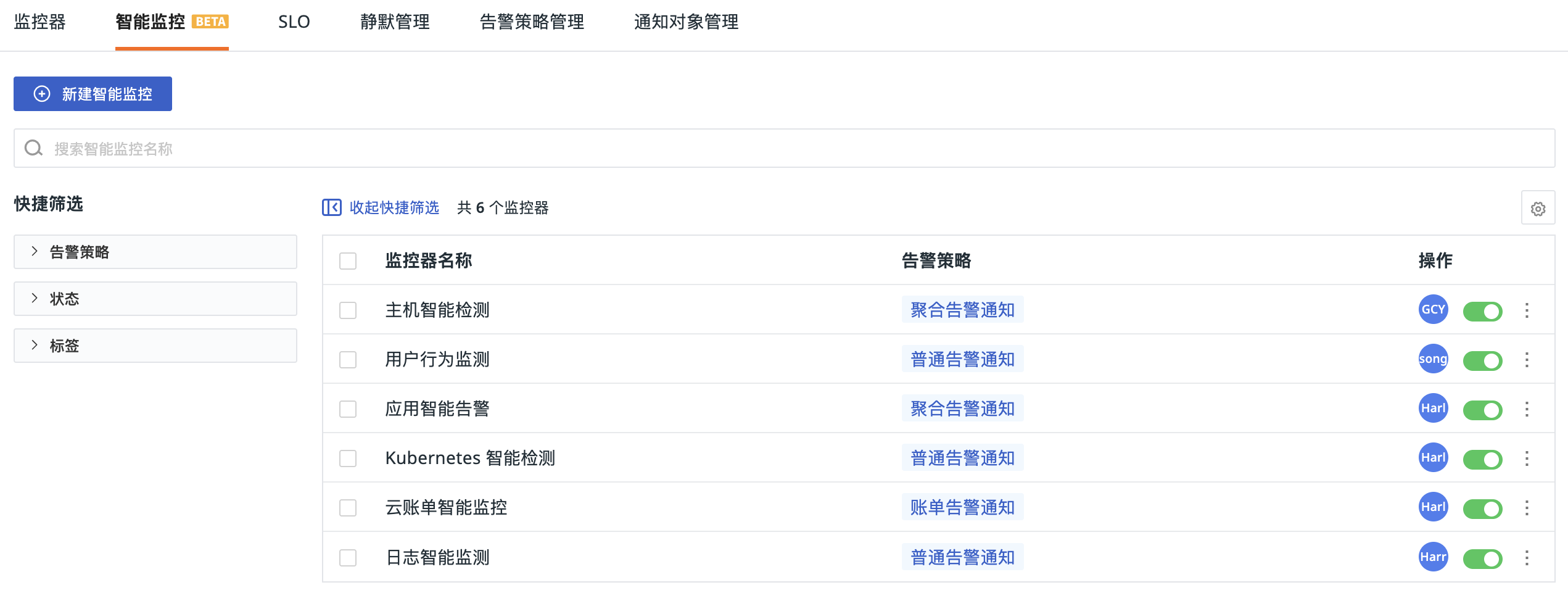Screen dimensions: 1568x606
Task: Click the song creator avatar
Action: tap(1433, 359)
